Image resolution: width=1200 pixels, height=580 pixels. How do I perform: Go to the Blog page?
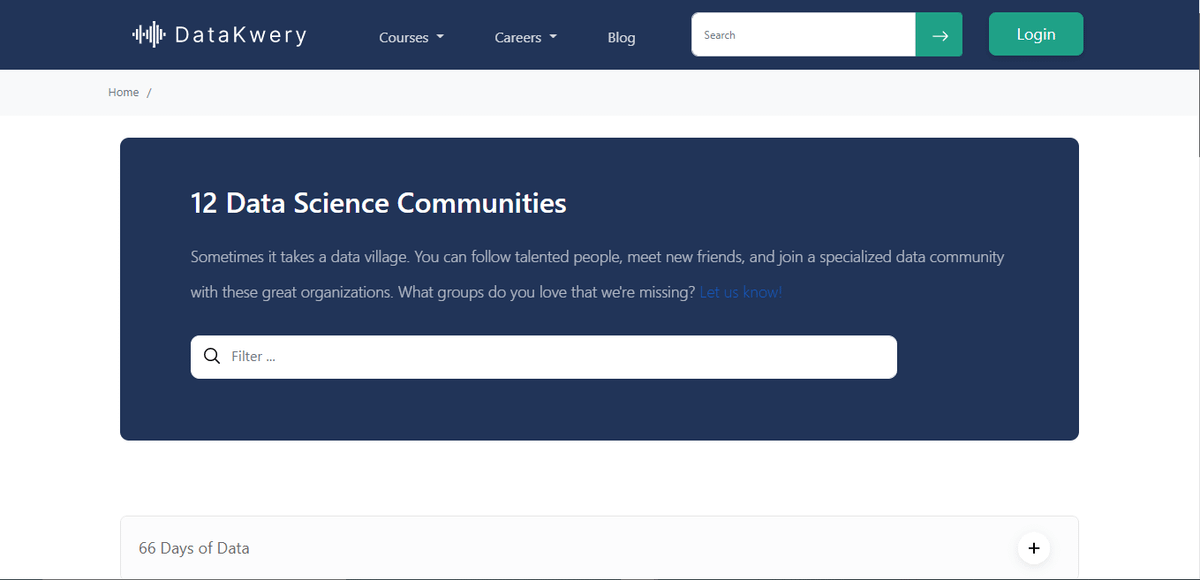(x=621, y=38)
